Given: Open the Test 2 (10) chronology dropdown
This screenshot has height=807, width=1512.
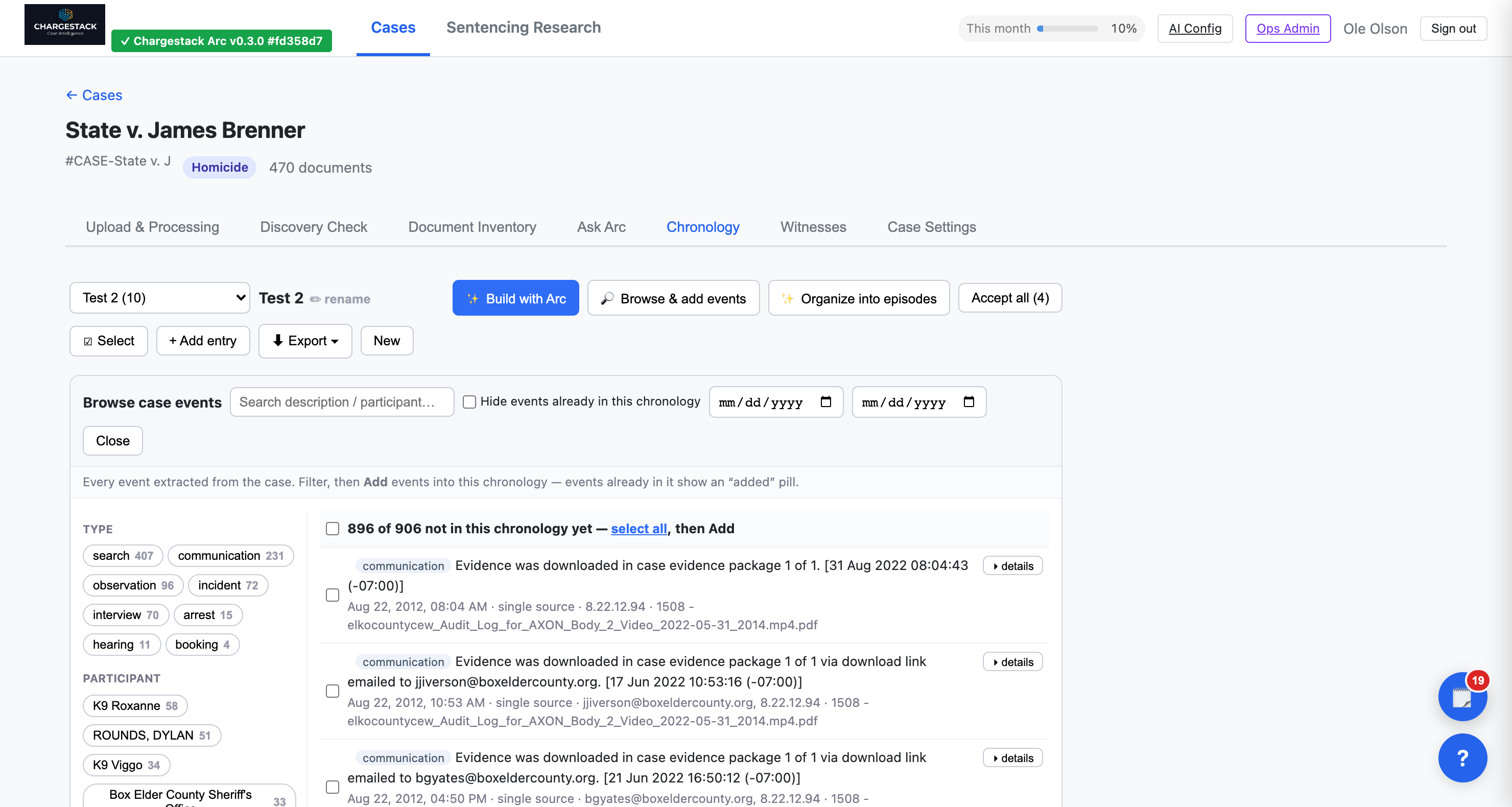Looking at the screenshot, I should 160,298.
